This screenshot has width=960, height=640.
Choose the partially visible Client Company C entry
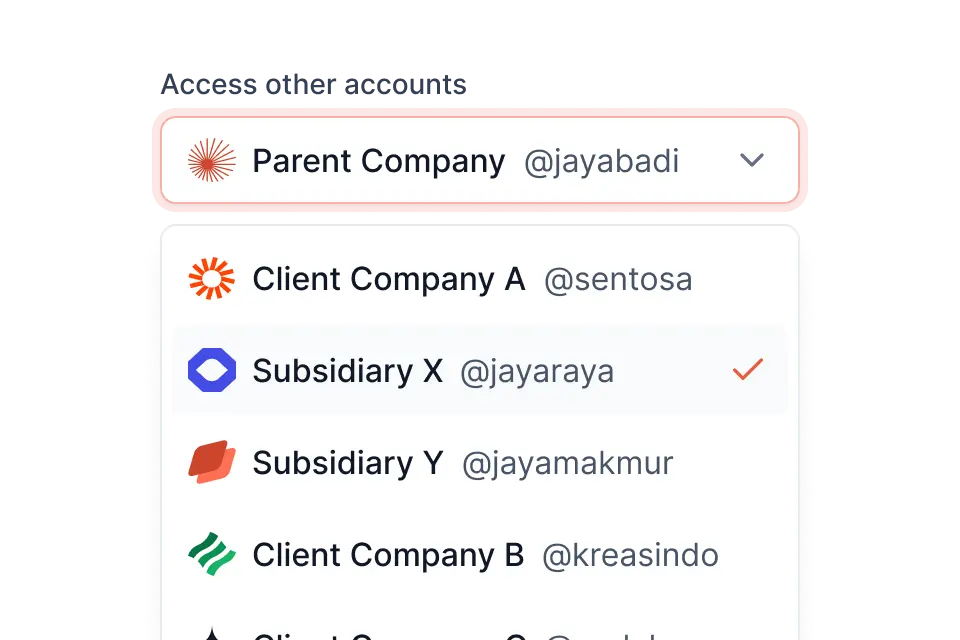tap(420, 632)
